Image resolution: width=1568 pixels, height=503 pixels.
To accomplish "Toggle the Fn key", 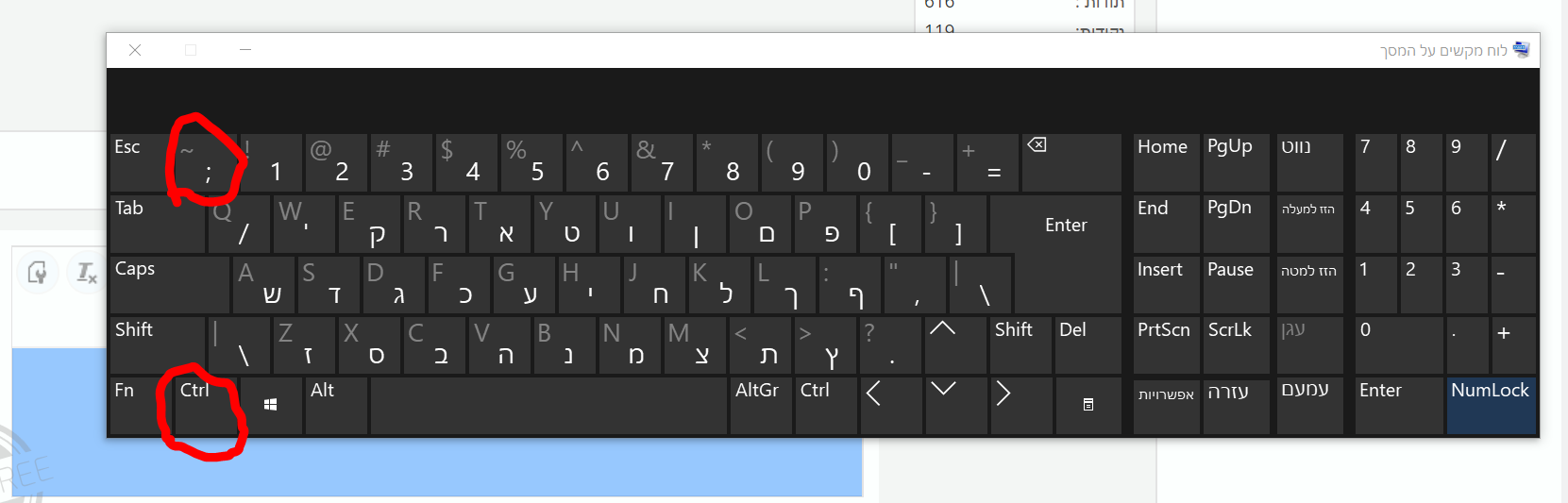I will (141, 405).
